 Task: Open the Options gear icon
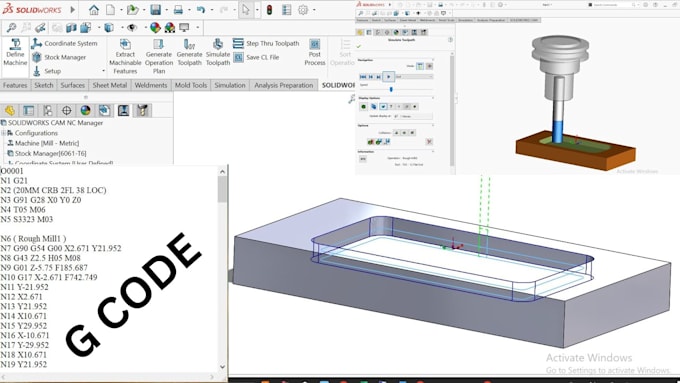tap(303, 10)
